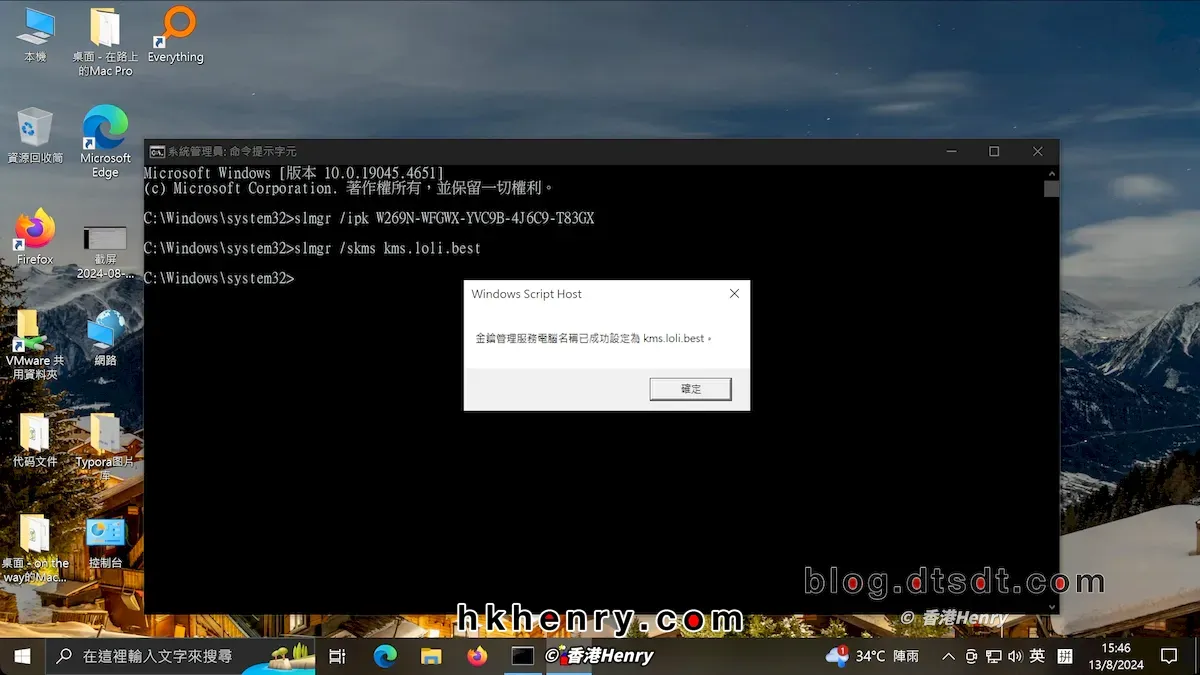
Task: Switch input language with the 英 indicator
Action: 1037,656
